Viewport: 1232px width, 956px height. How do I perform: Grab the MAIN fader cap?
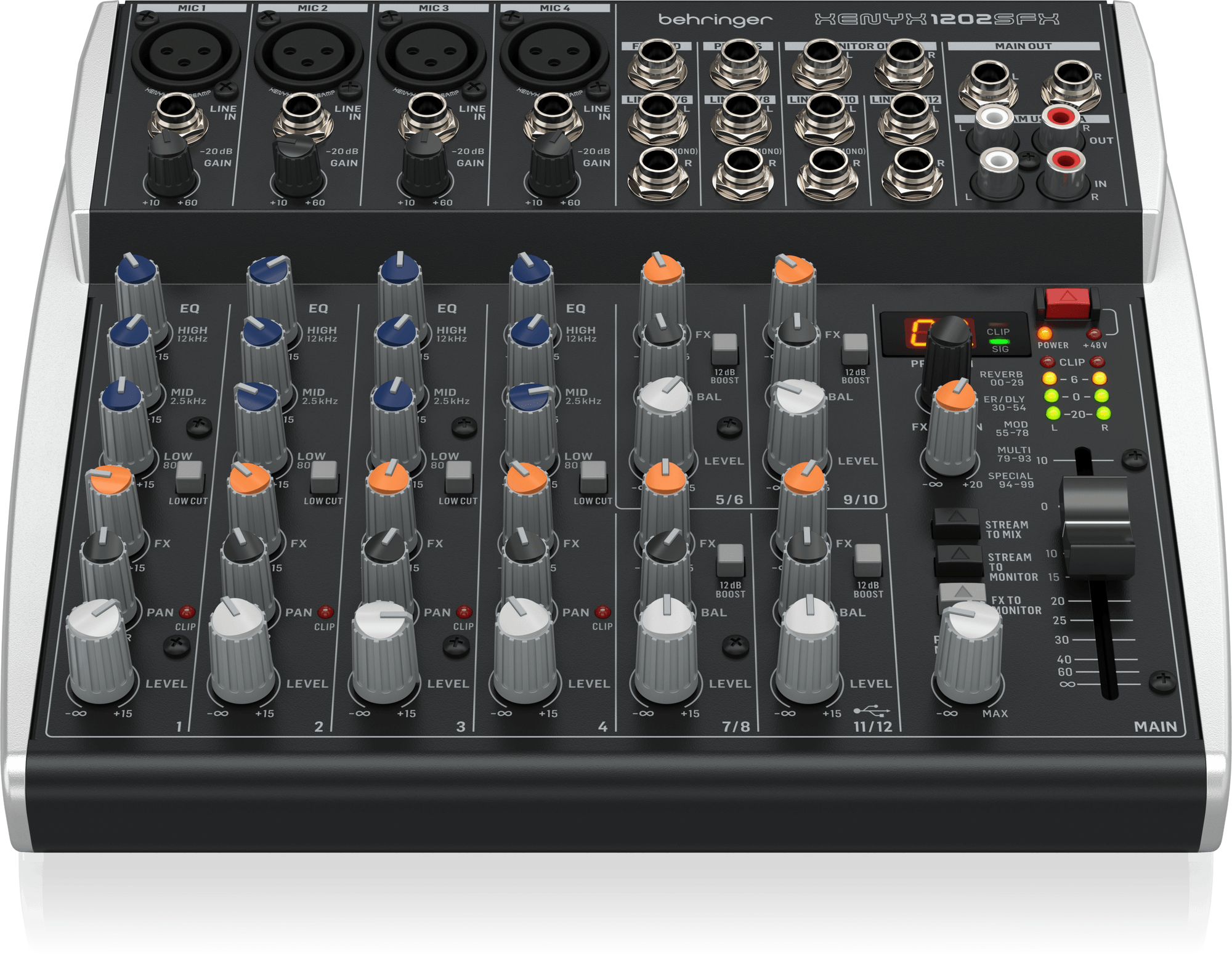point(1098,529)
